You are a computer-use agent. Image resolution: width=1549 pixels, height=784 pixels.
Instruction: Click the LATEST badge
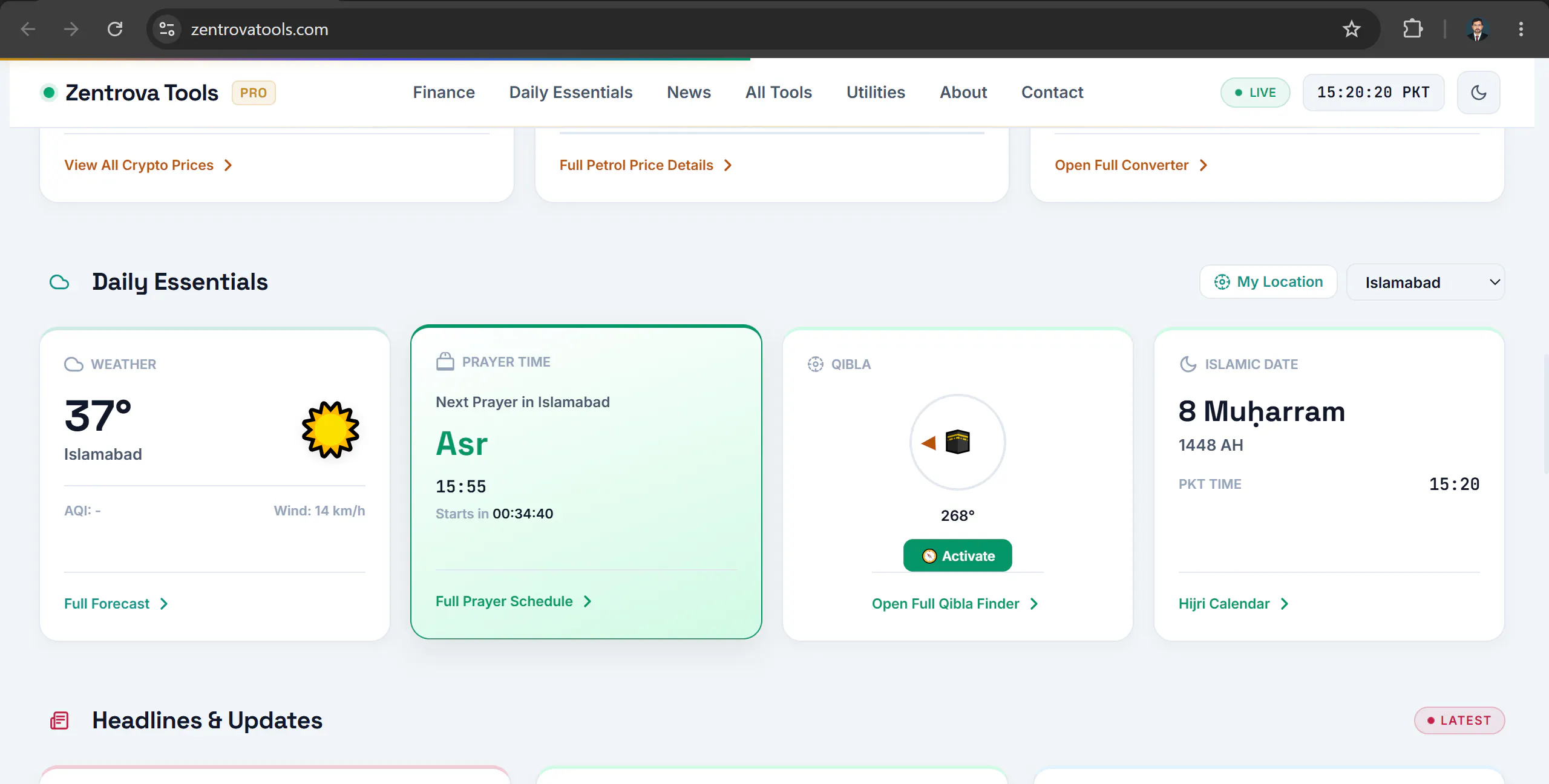coord(1459,720)
